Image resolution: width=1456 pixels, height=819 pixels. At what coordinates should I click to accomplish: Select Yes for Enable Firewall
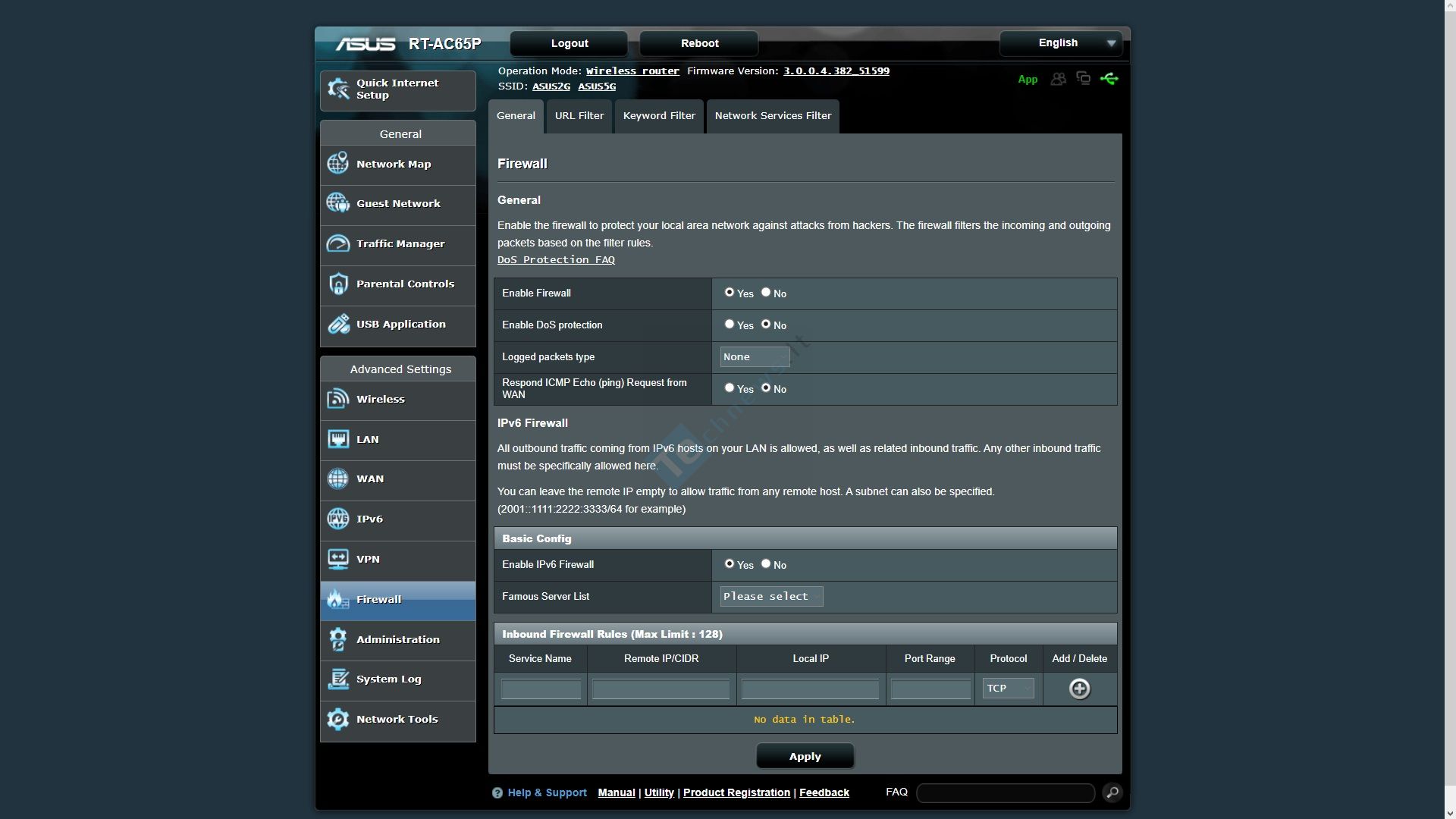pos(730,292)
